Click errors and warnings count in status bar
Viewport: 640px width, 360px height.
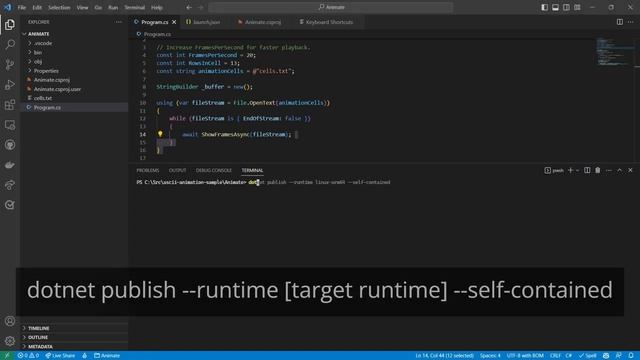click(x=28, y=356)
